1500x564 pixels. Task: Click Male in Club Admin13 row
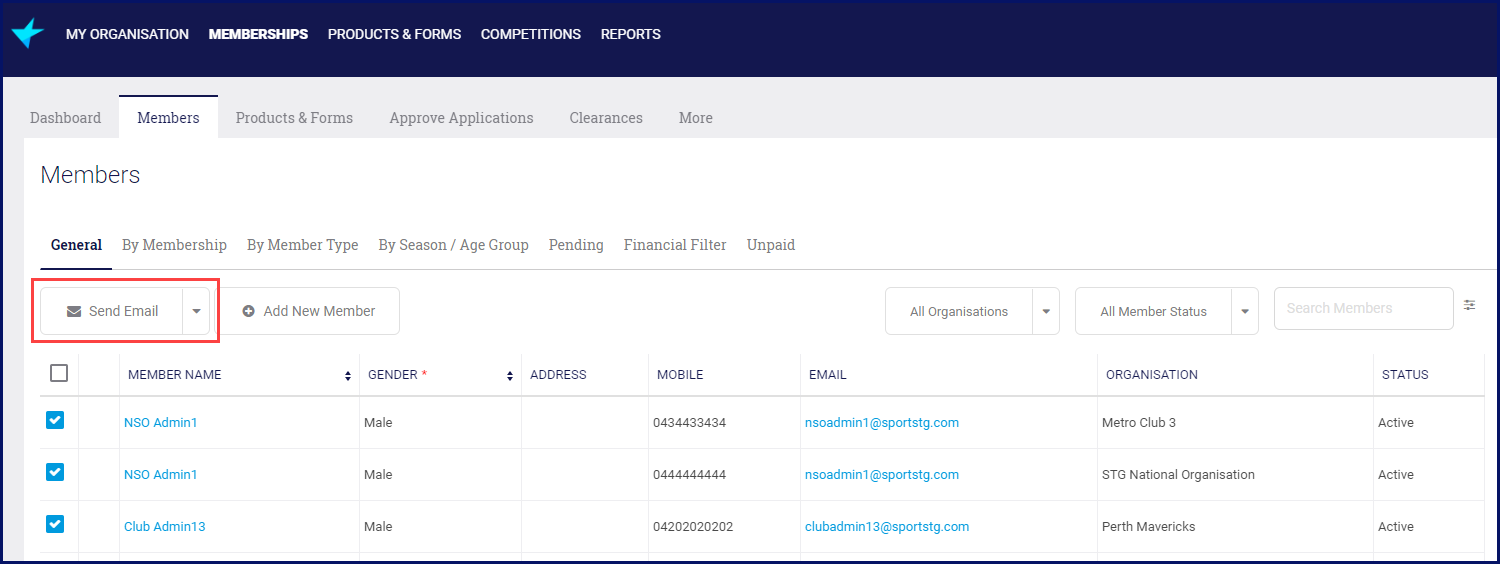coord(378,527)
